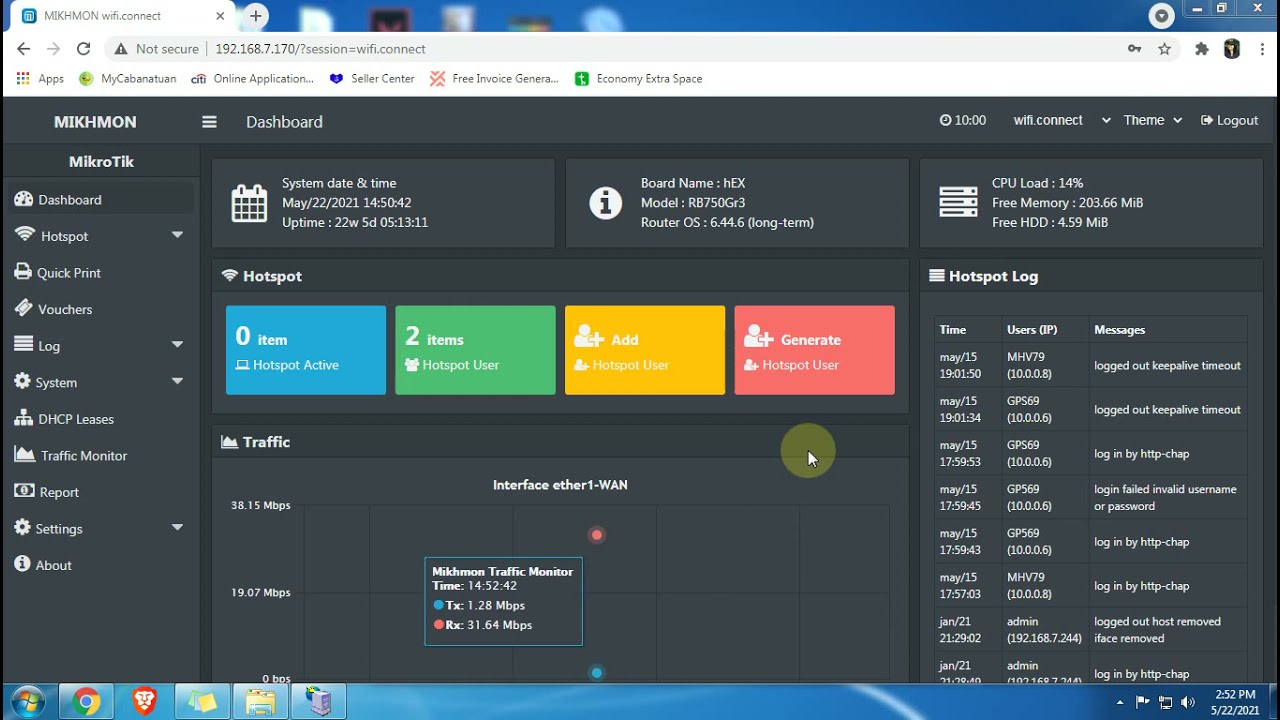Expand the Log sidebar menu

coord(100,345)
